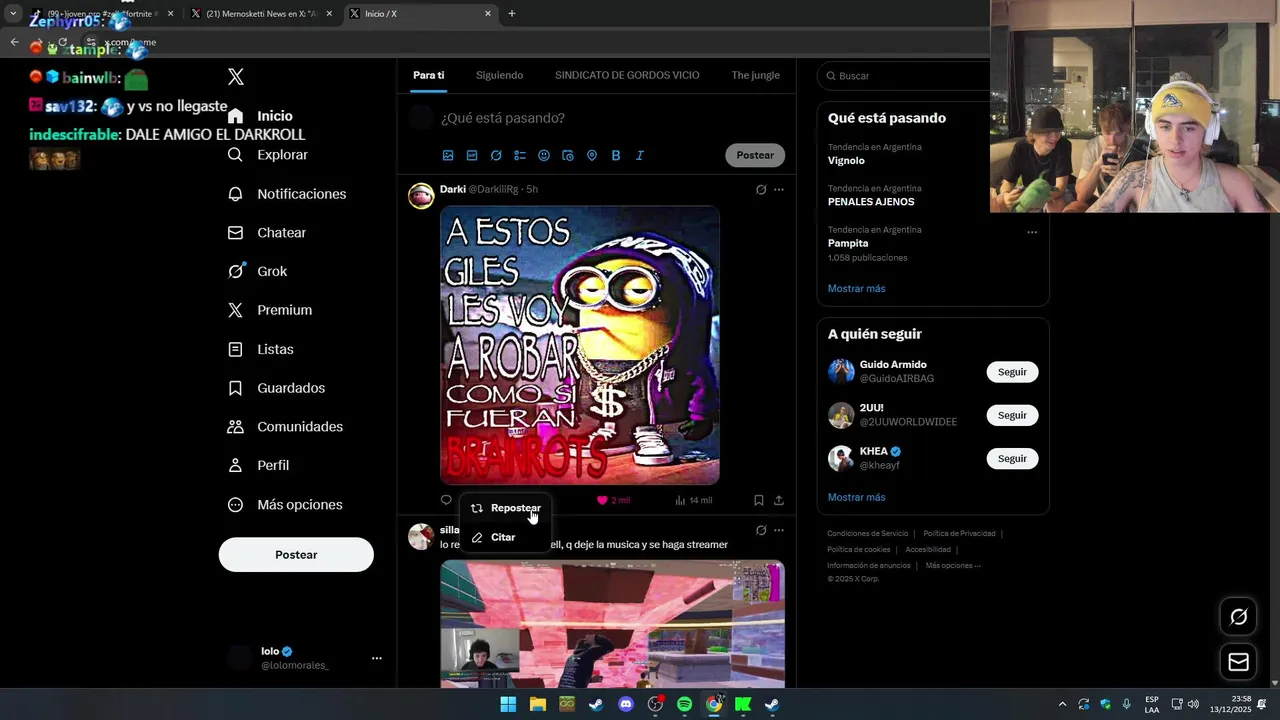Open the PENALES AJENOS trend
This screenshot has height=720, width=1280.
click(871, 202)
